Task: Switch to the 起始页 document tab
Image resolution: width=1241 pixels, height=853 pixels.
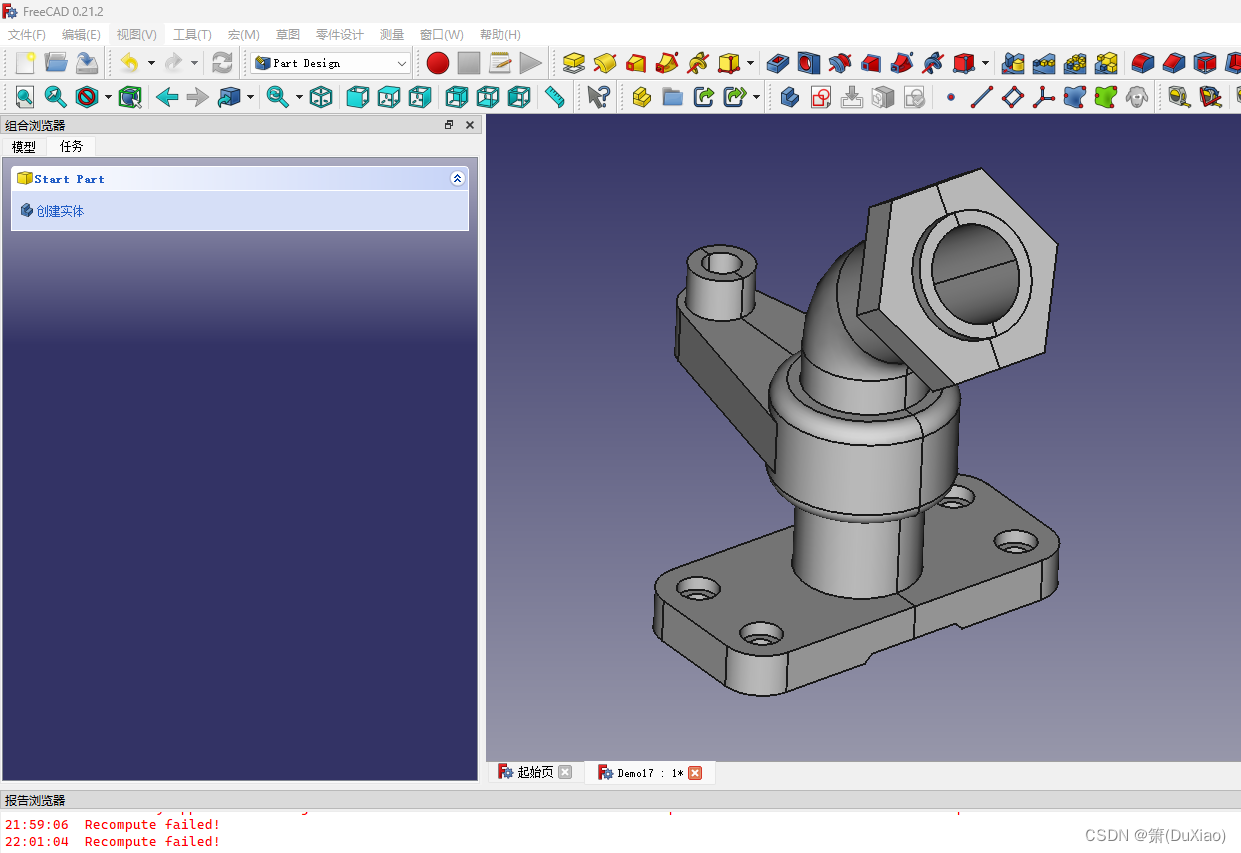Action: coord(535,772)
